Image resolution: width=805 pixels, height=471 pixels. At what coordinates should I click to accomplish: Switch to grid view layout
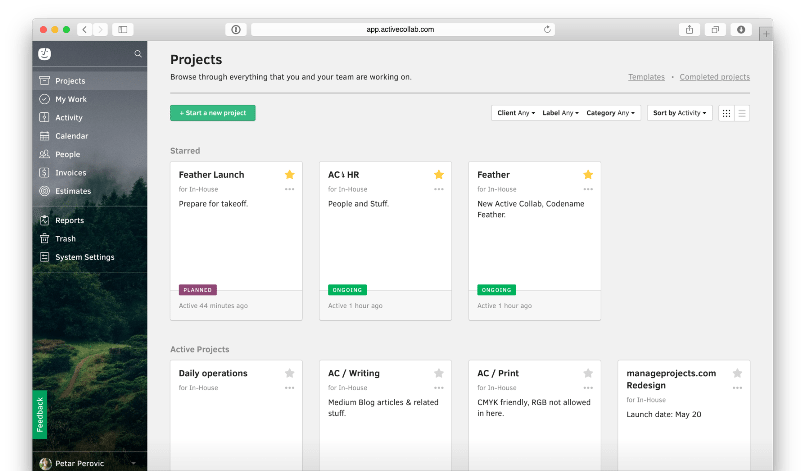(726, 113)
